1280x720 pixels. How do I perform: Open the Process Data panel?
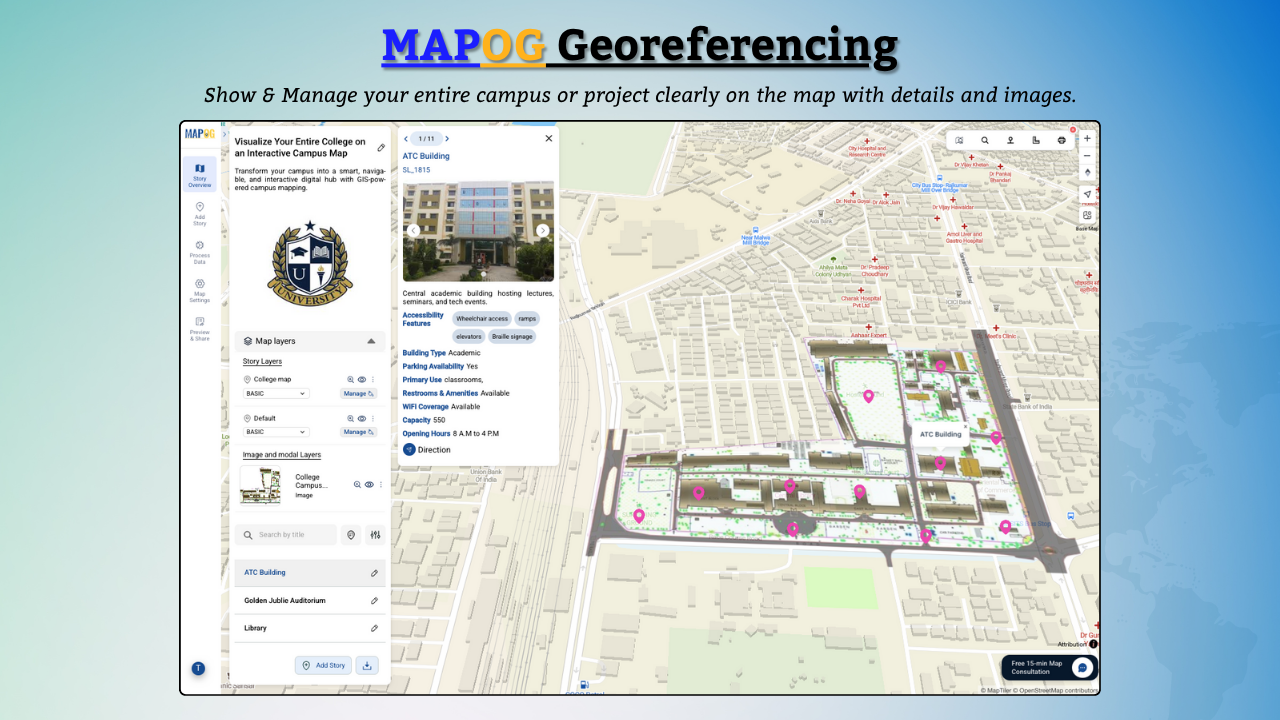(199, 249)
